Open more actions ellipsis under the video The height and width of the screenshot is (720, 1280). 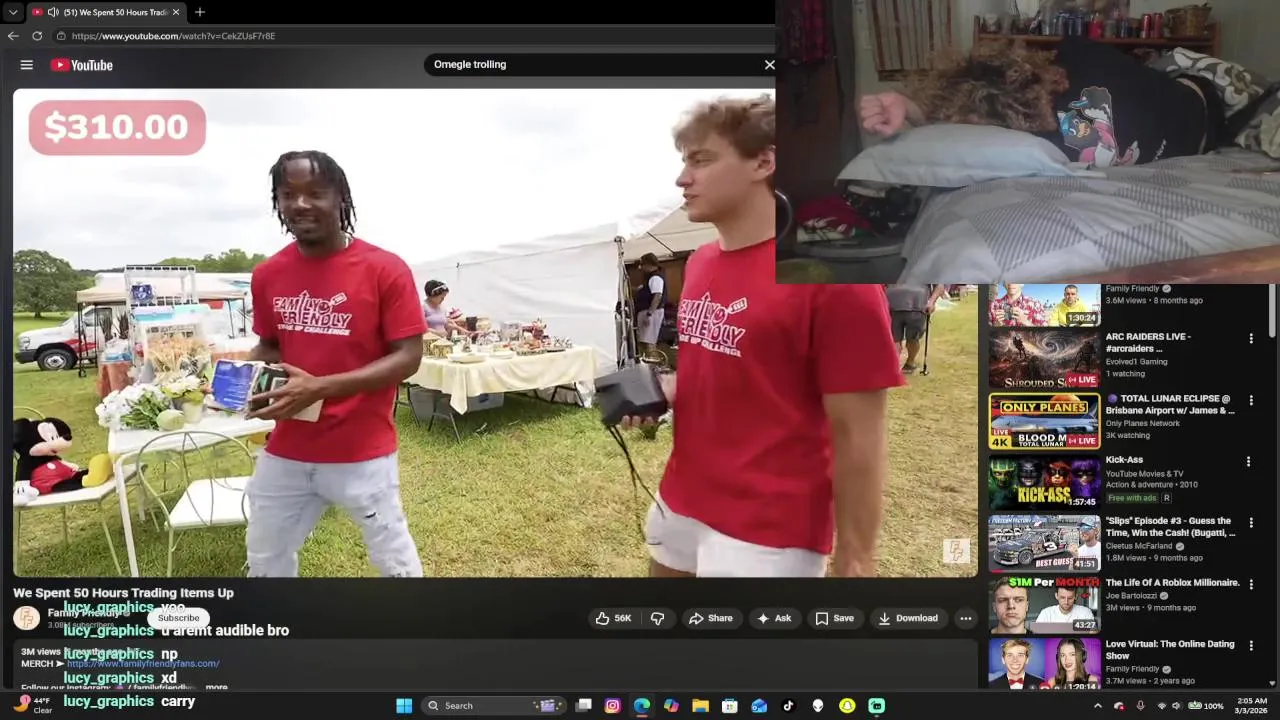pyautogui.click(x=966, y=618)
